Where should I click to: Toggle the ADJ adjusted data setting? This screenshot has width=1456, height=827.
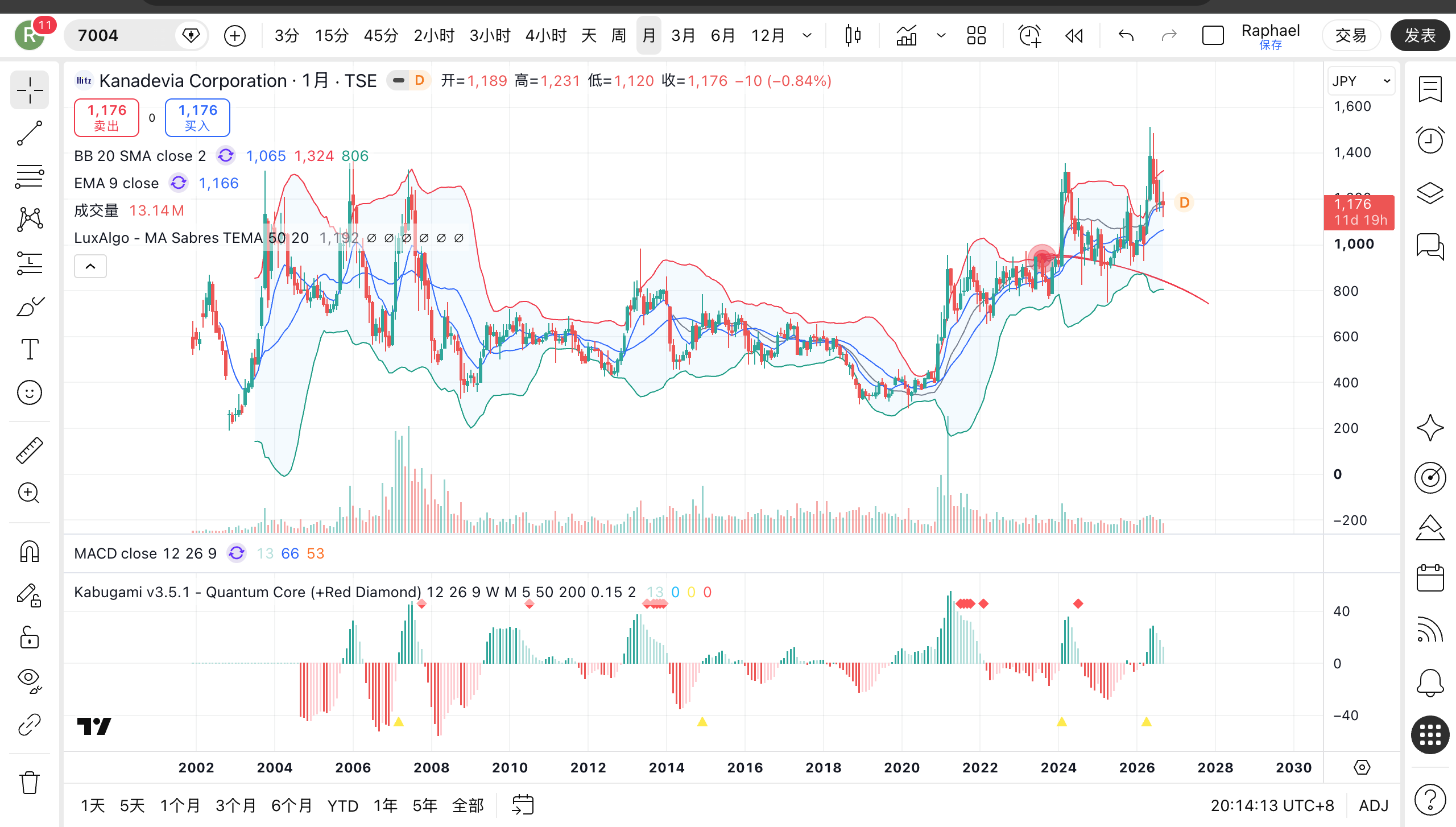pos(1374,805)
